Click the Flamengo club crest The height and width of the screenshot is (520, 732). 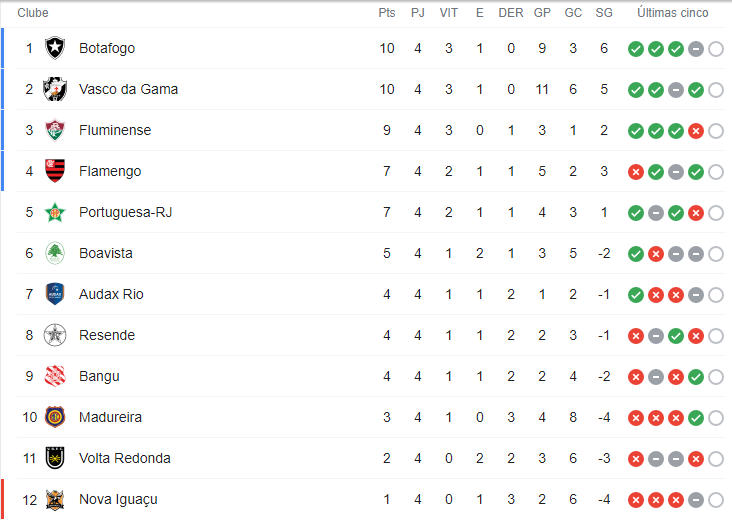coord(55,171)
